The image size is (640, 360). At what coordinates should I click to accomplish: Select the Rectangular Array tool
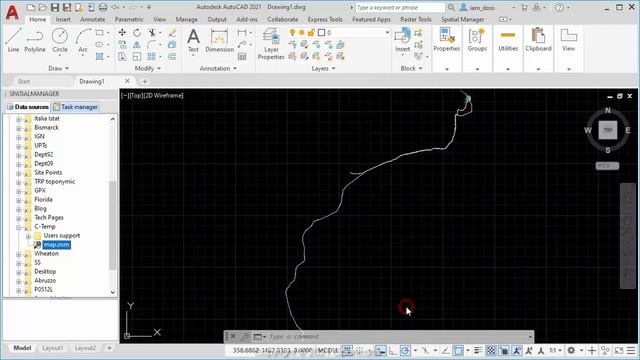(152, 56)
